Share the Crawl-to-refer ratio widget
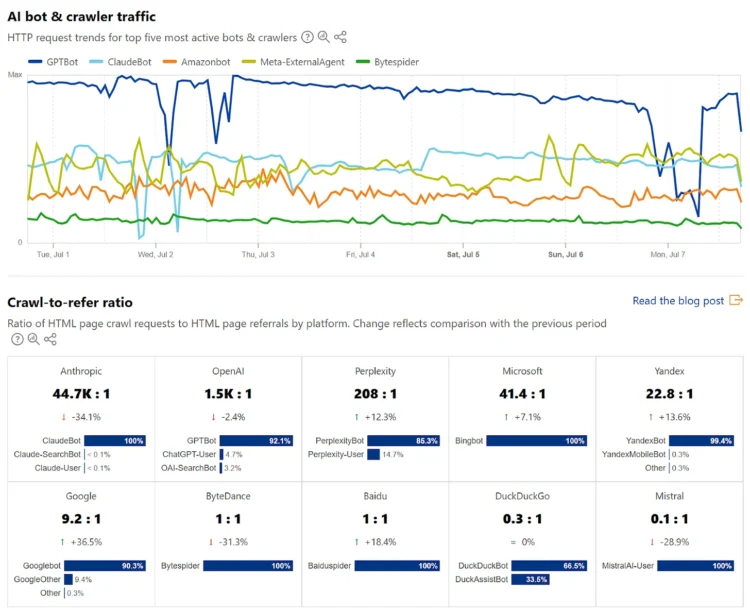Viewport: 750px width, 612px height. (x=50, y=339)
